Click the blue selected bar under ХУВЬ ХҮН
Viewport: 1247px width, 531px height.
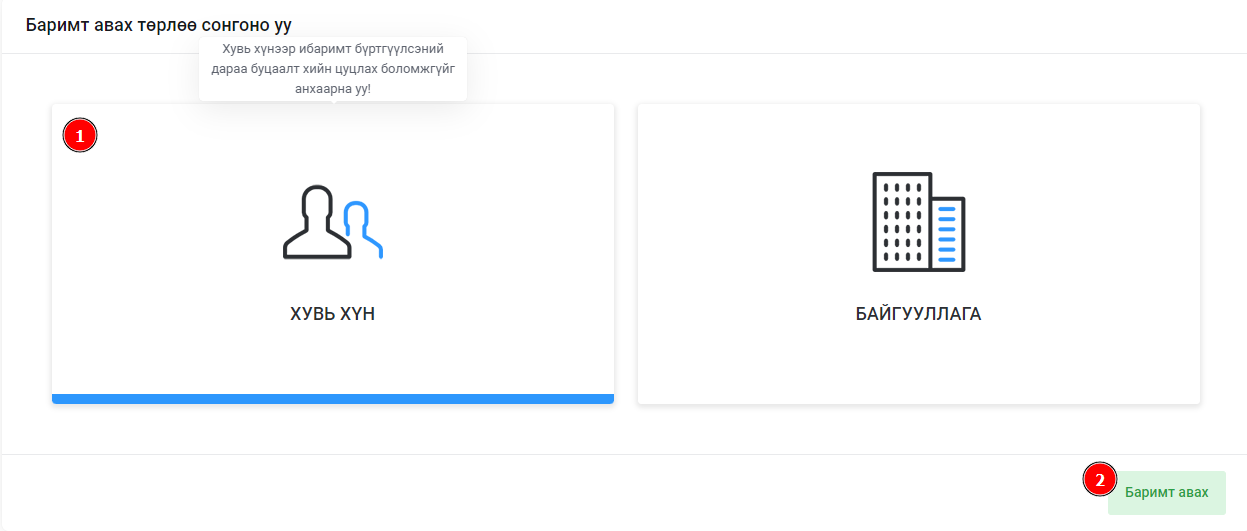332,398
